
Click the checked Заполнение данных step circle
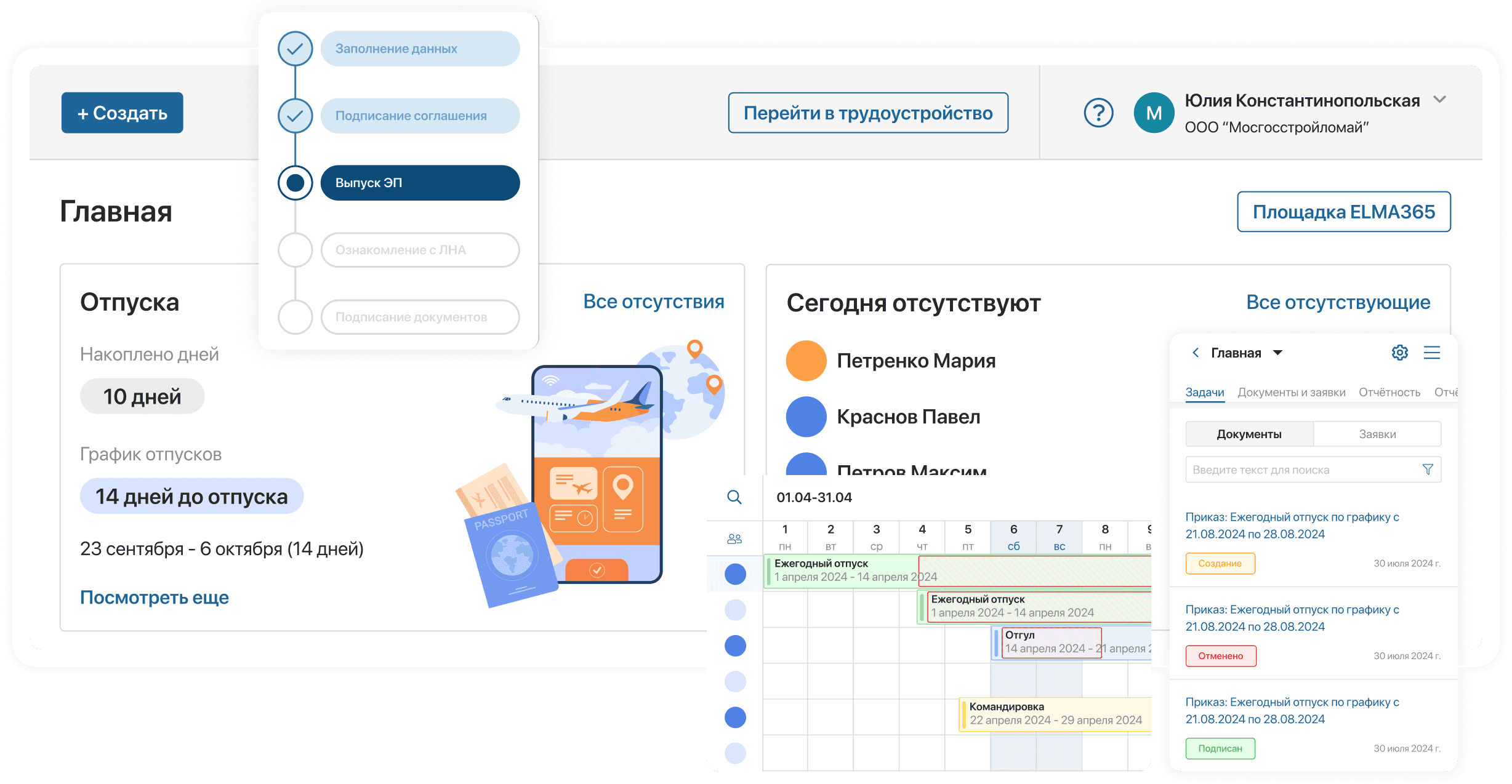(296, 49)
